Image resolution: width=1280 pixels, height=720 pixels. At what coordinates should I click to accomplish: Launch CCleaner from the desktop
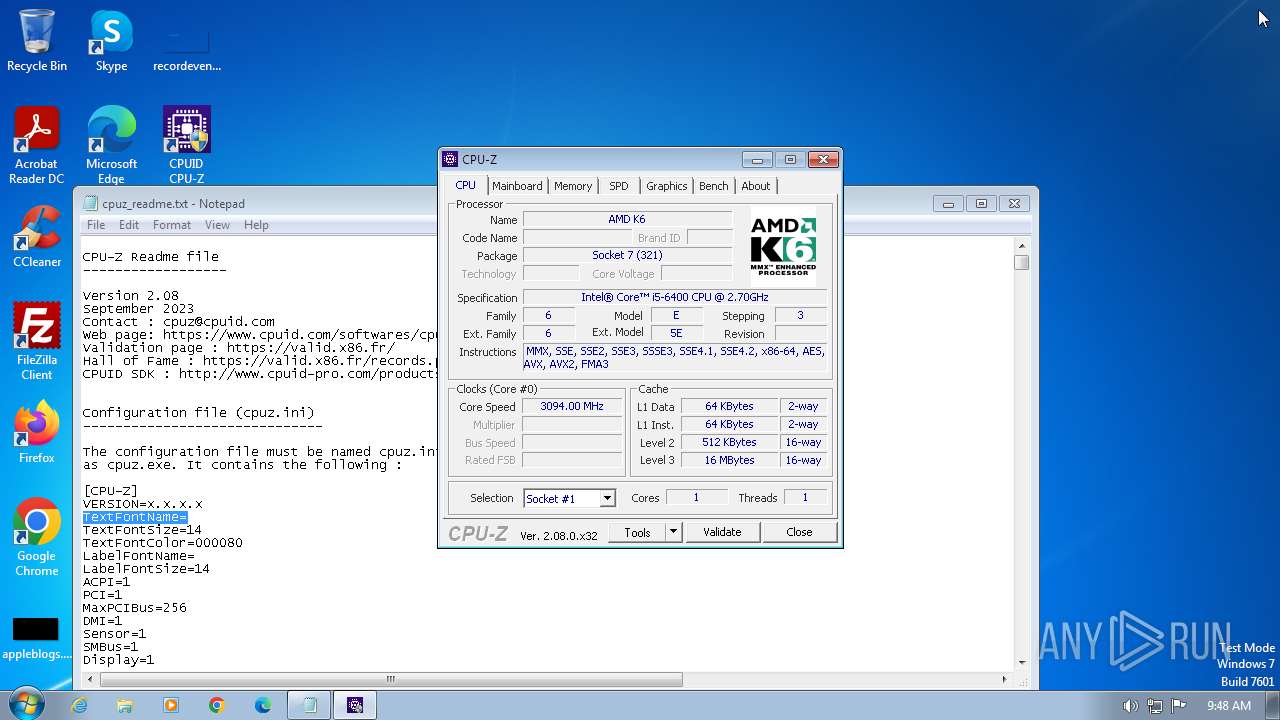[x=37, y=237]
